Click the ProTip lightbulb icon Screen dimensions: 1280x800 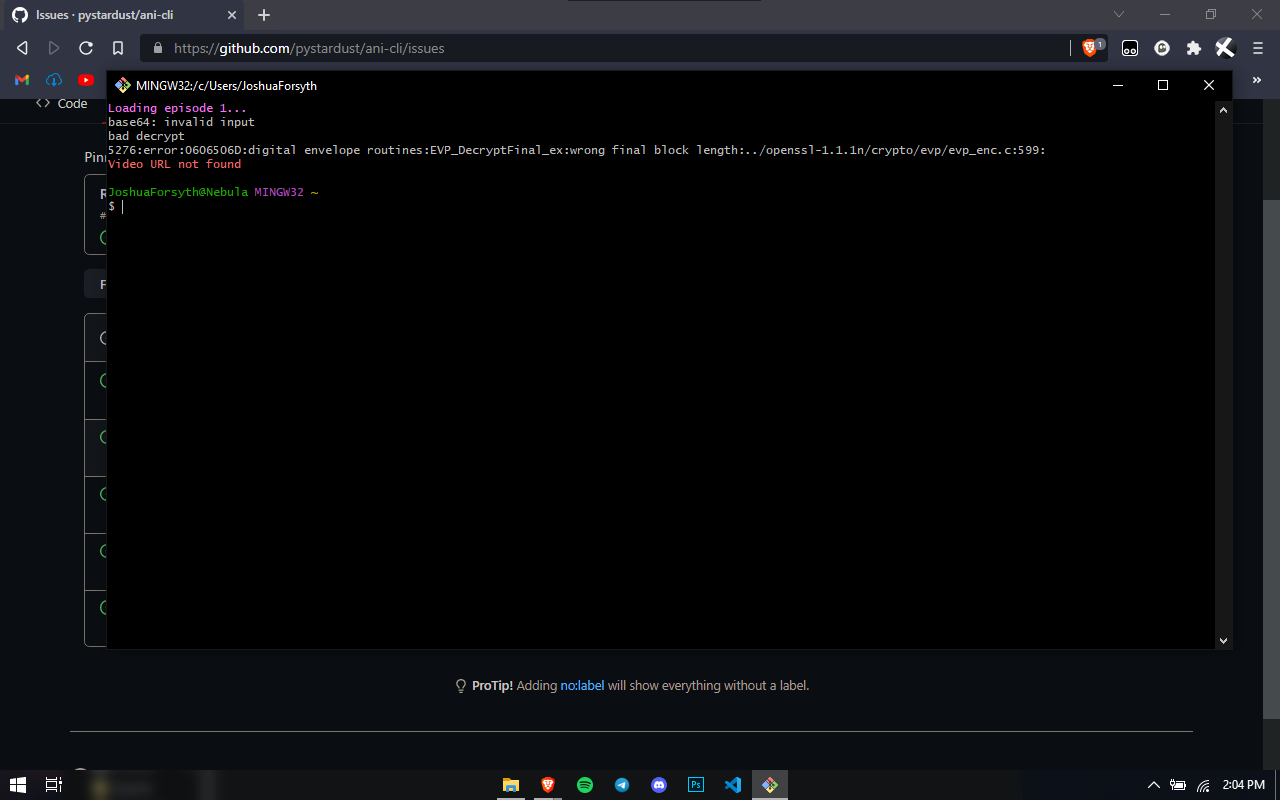(461, 686)
